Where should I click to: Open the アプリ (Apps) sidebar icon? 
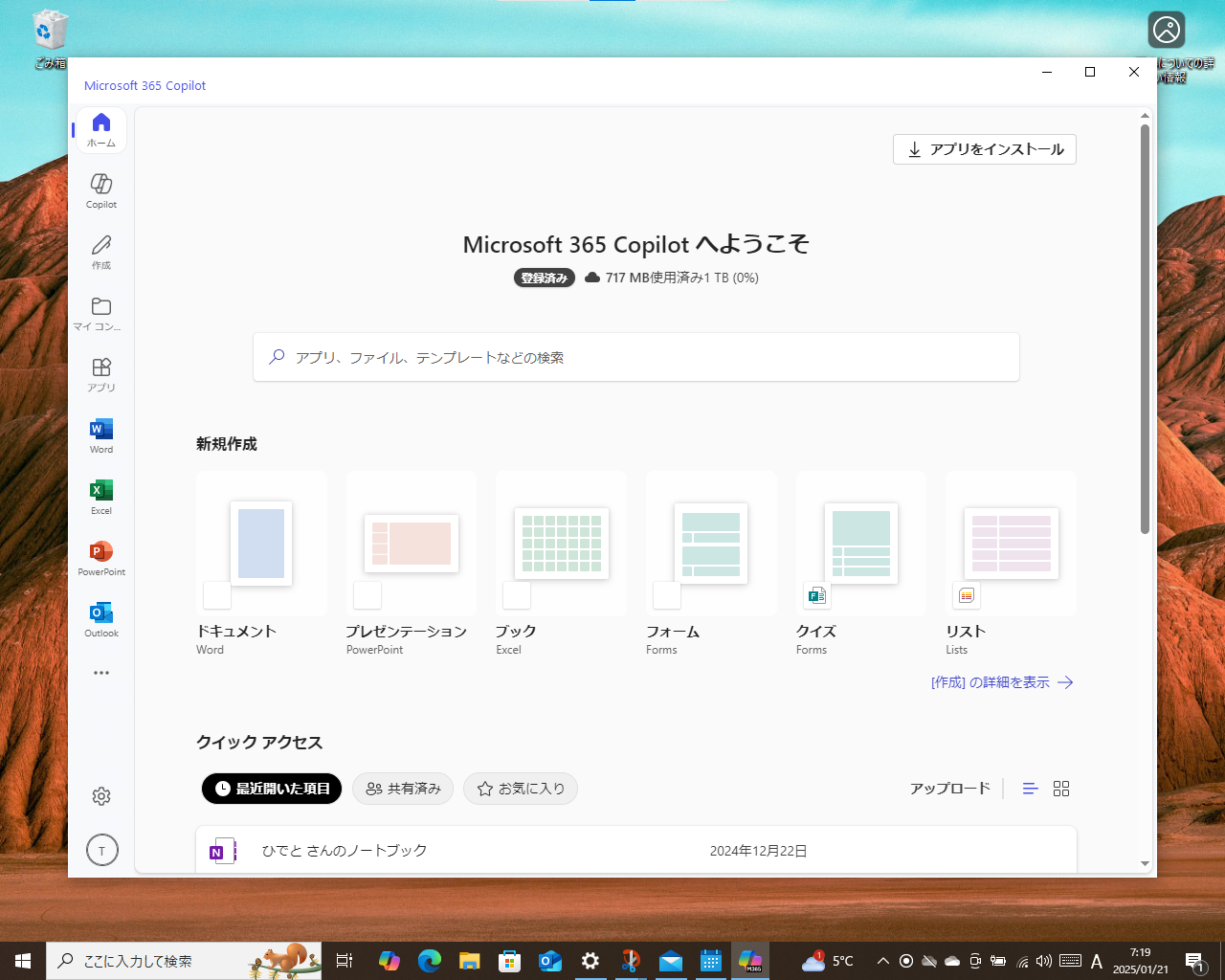point(100,372)
